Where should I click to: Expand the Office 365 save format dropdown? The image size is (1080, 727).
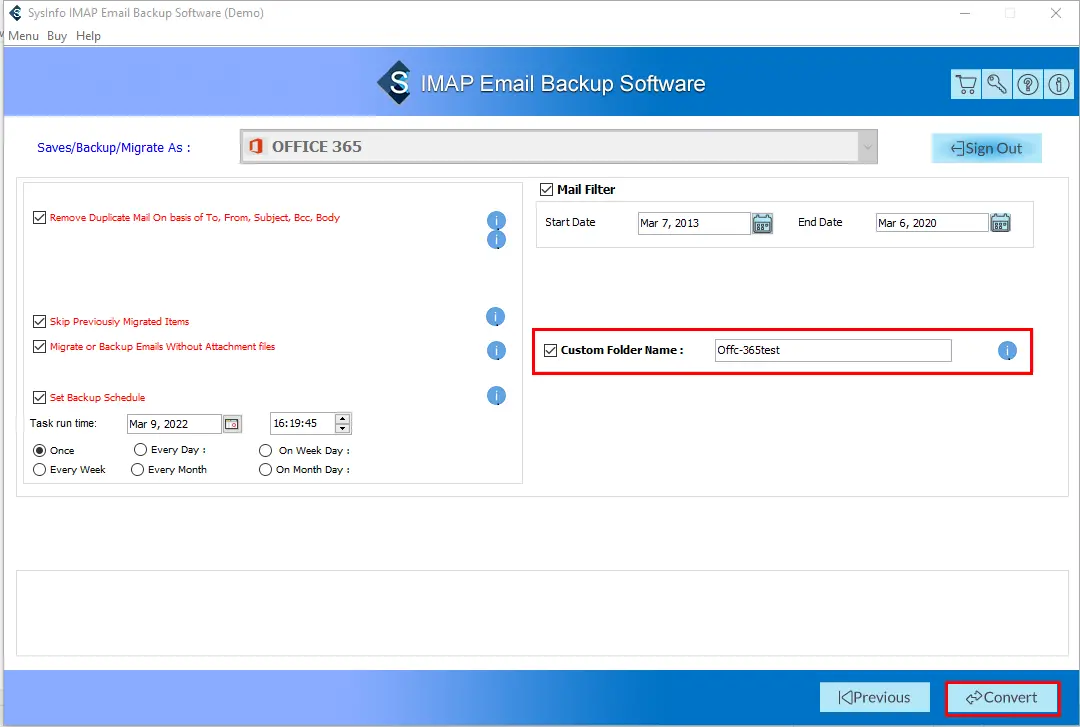tap(867, 147)
